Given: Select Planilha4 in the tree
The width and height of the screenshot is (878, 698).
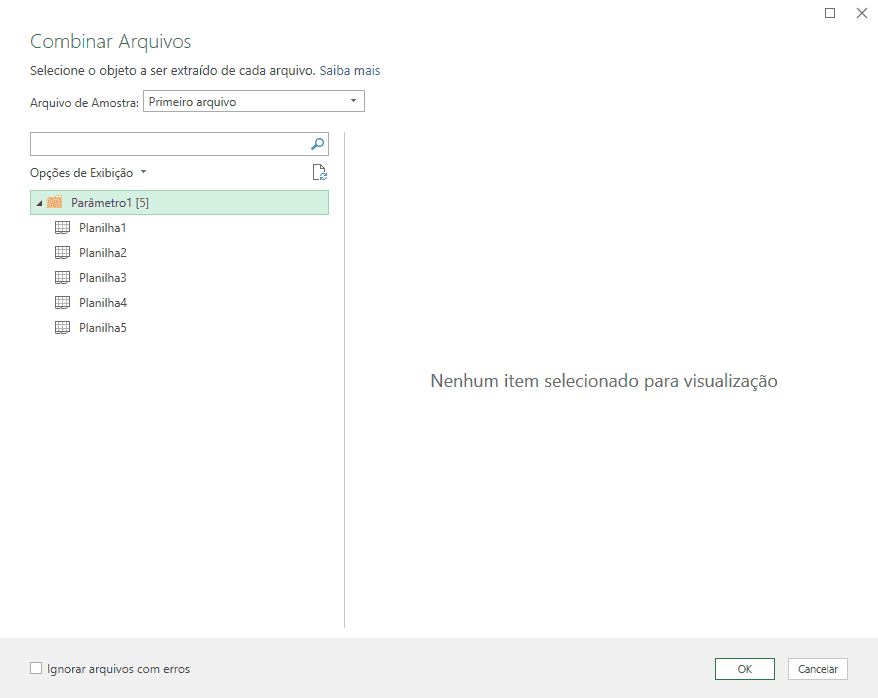Looking at the screenshot, I should (103, 303).
